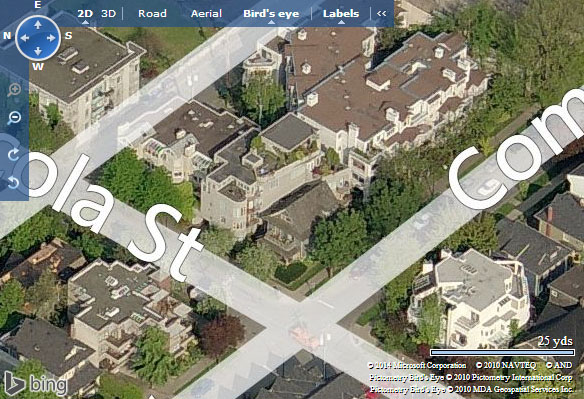Image resolution: width=584 pixels, height=399 pixels.
Task: Toggle map Labels on or off
Action: coord(341,14)
